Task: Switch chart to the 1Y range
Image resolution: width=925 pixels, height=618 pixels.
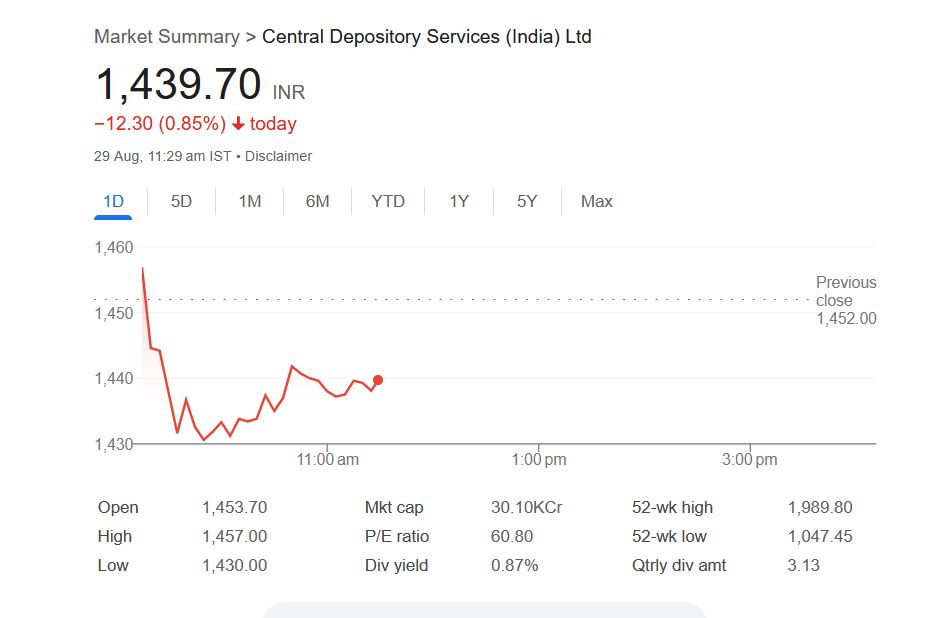Action: point(459,201)
